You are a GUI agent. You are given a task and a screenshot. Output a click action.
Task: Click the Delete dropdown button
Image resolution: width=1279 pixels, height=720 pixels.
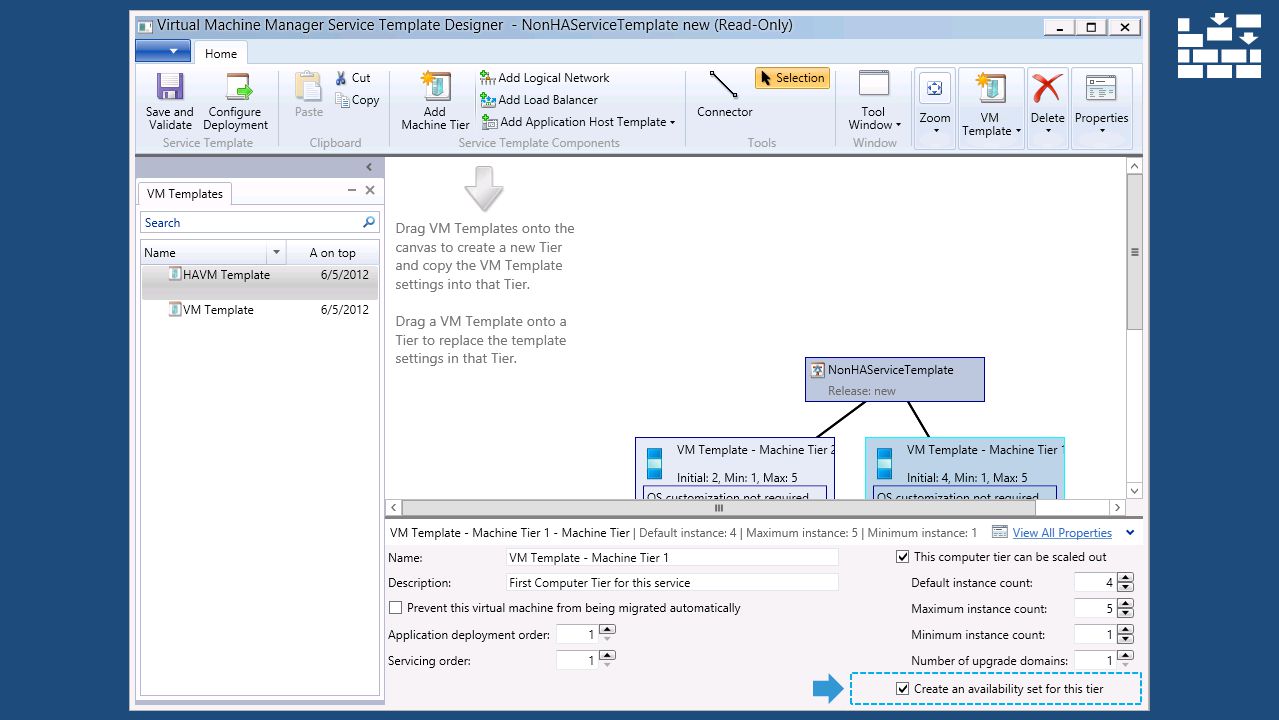pyautogui.click(x=1047, y=109)
